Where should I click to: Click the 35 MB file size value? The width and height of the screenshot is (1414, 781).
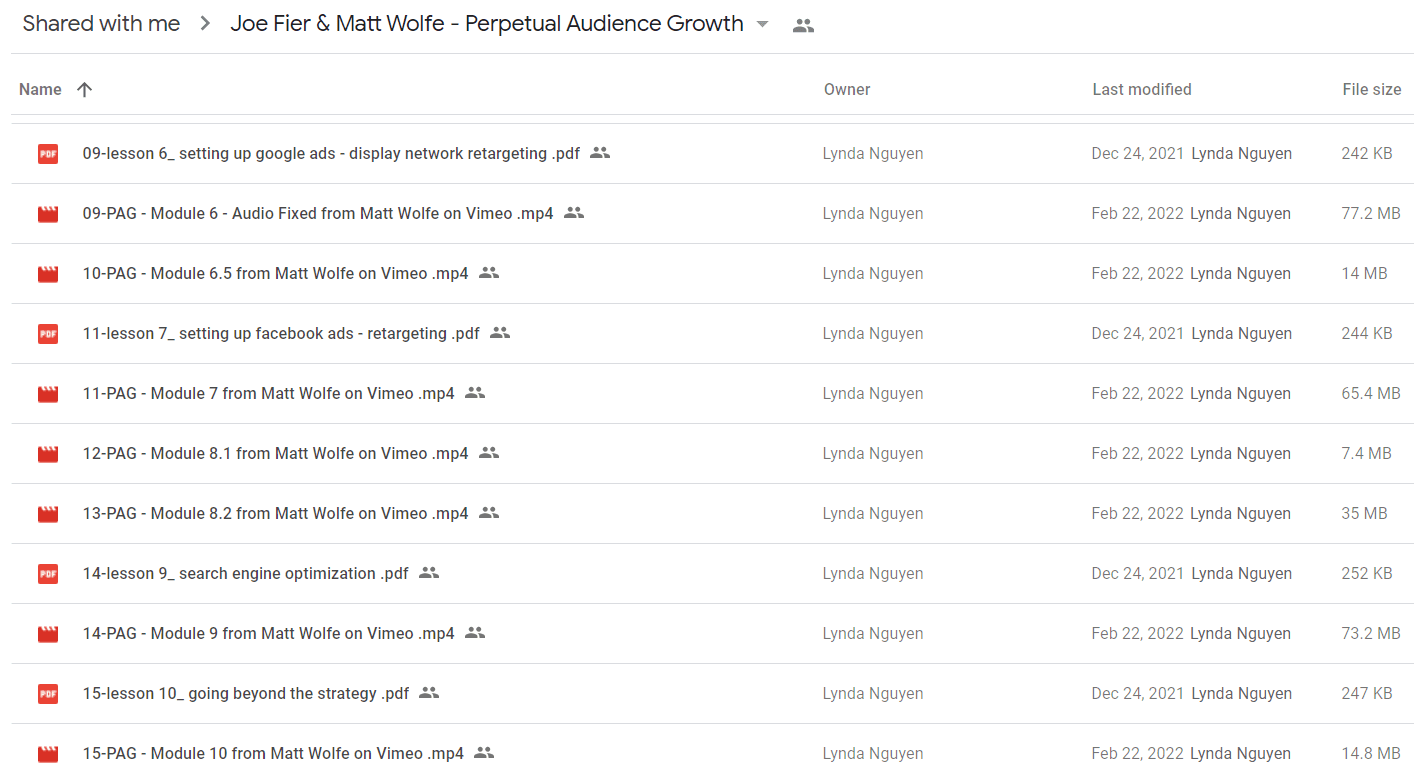pyautogui.click(x=1364, y=514)
